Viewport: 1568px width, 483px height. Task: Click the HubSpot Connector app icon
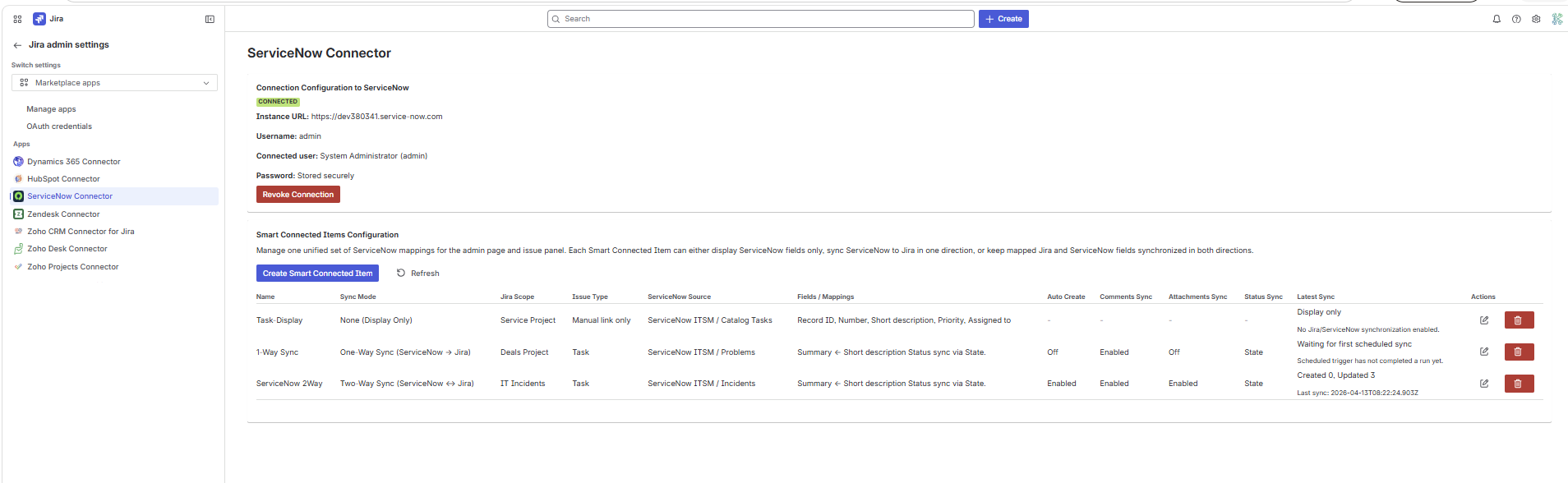(x=18, y=179)
